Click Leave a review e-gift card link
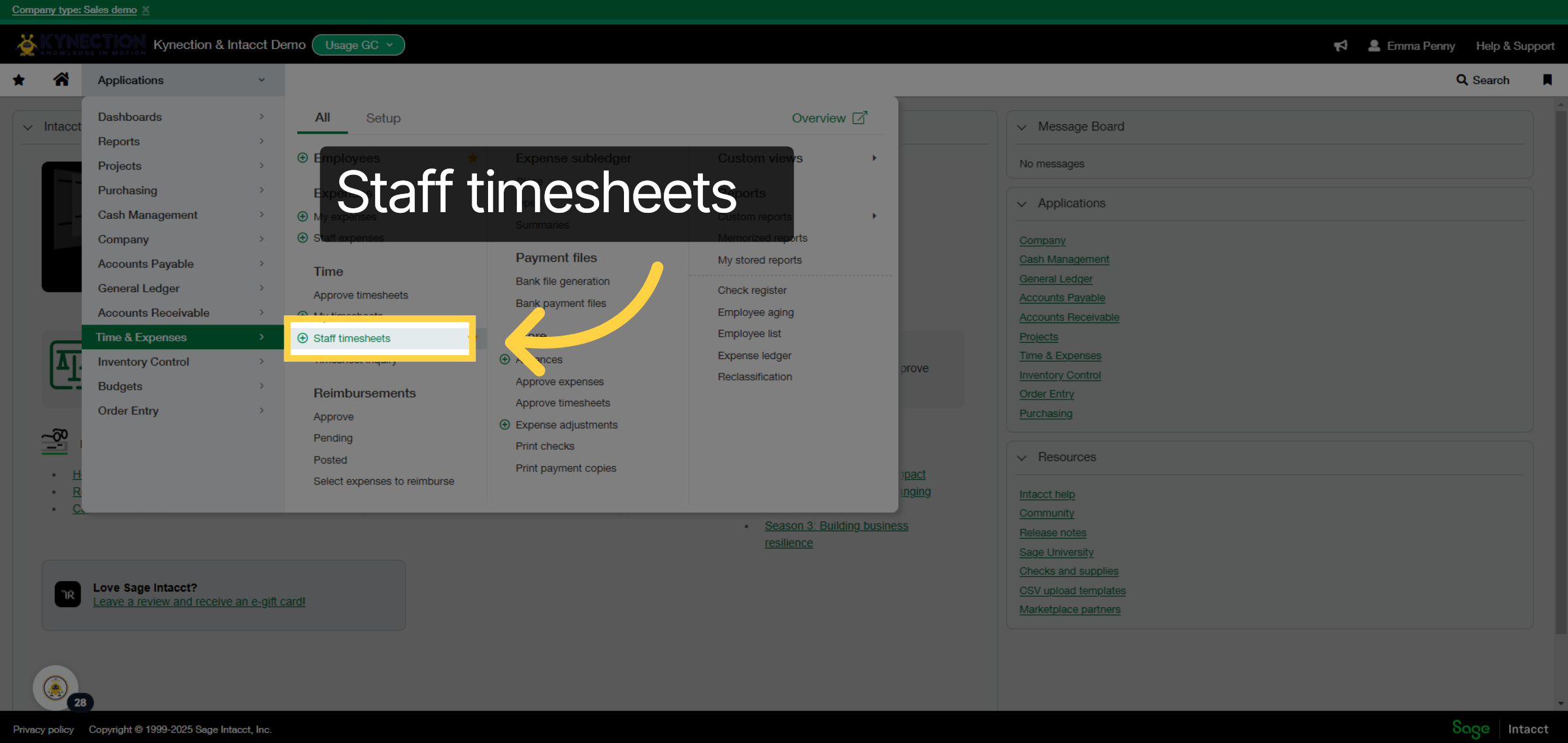This screenshot has height=743, width=1568. tap(199, 602)
